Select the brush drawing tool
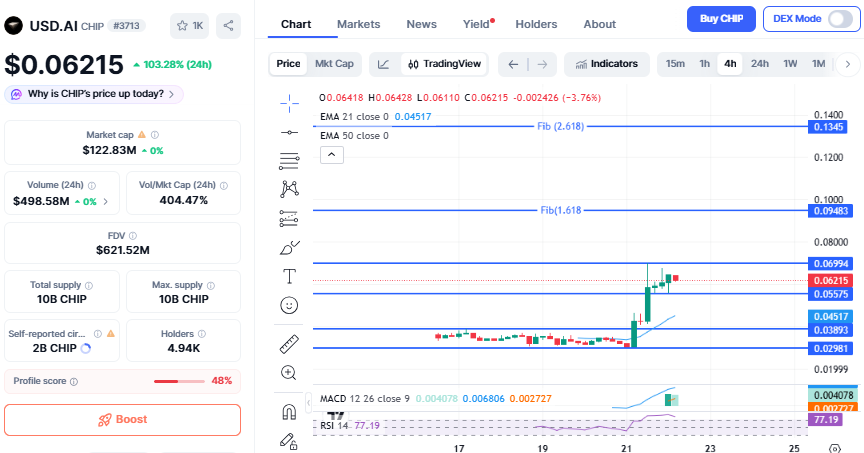Image resolution: width=864 pixels, height=453 pixels. point(289,248)
